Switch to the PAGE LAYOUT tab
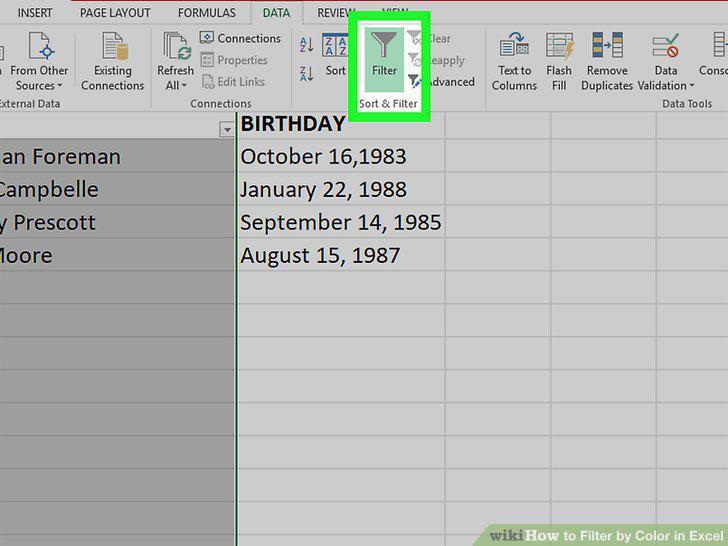 pyautogui.click(x=115, y=13)
